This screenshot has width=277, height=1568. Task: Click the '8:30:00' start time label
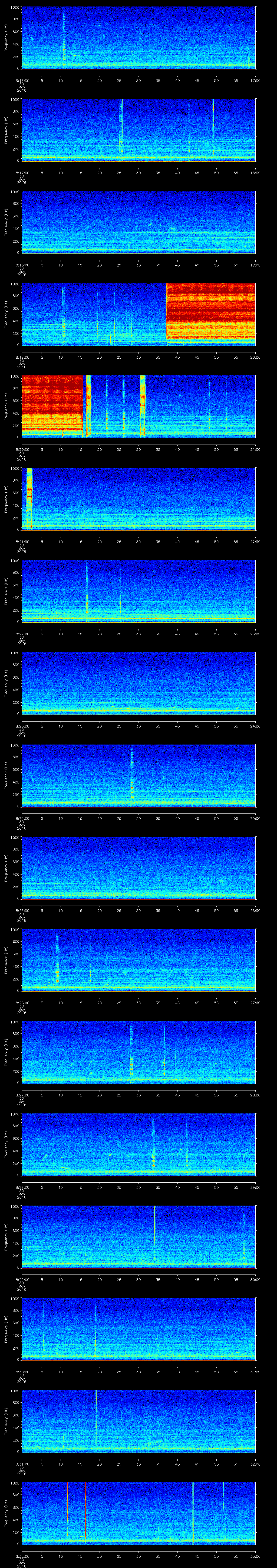pos(22,1371)
